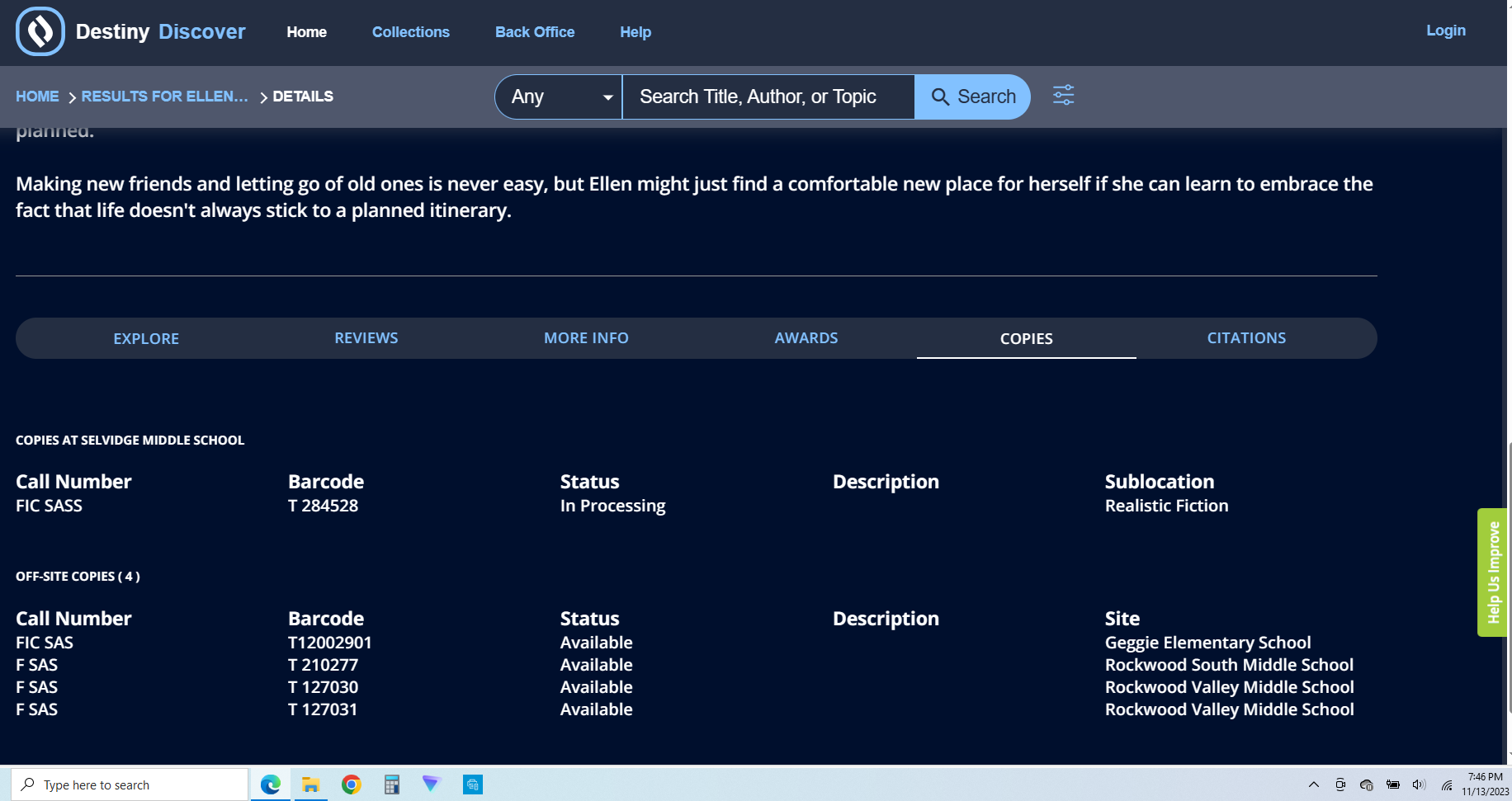The image size is (1512, 801).
Task: Select barcode T 127030
Action: click(323, 687)
